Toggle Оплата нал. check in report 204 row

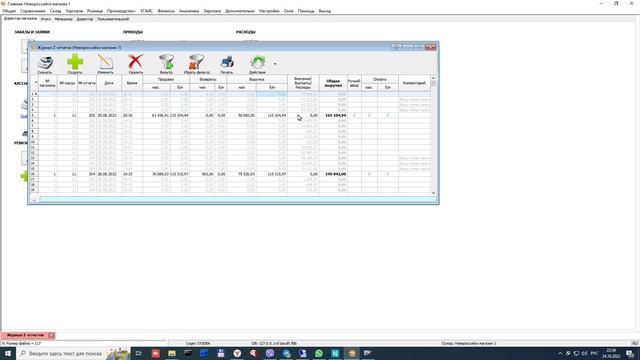(x=369, y=174)
